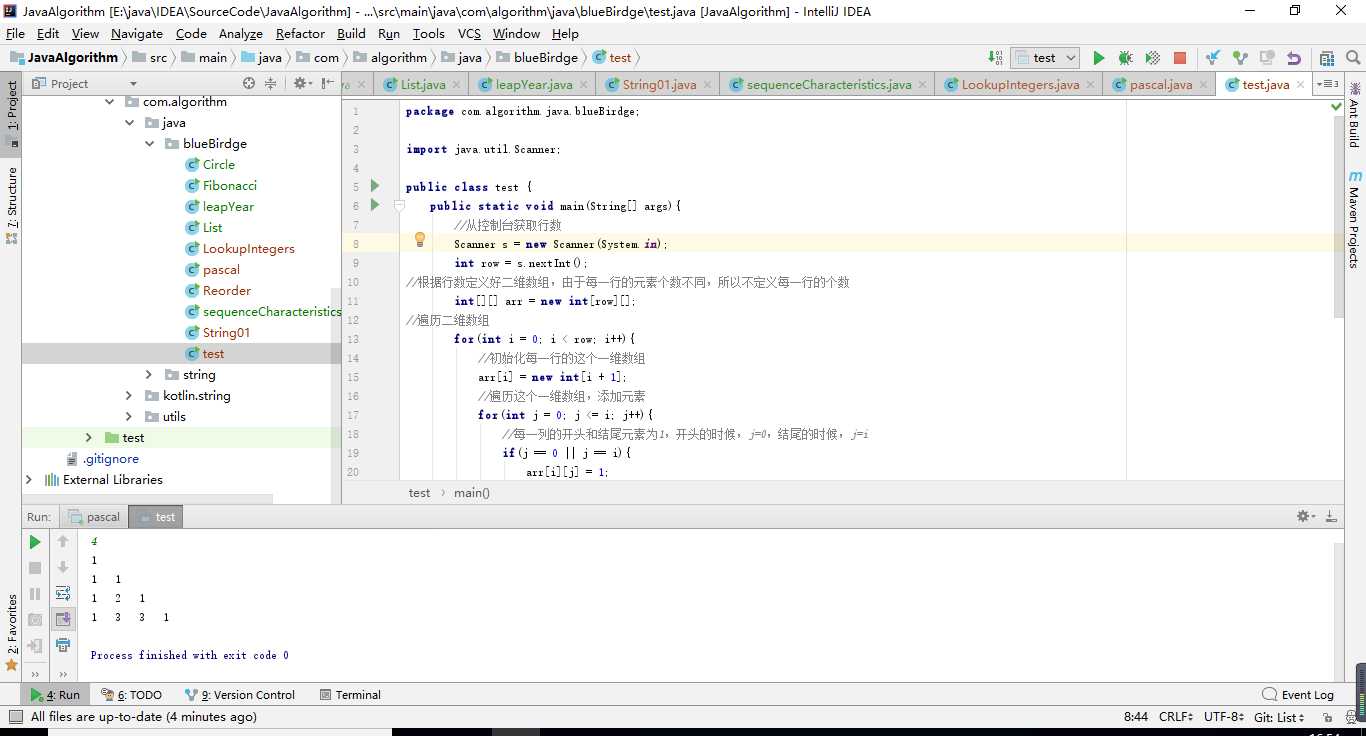1366x736 pixels.
Task: Click the Commit changes VCS icon
Action: (x=1240, y=58)
